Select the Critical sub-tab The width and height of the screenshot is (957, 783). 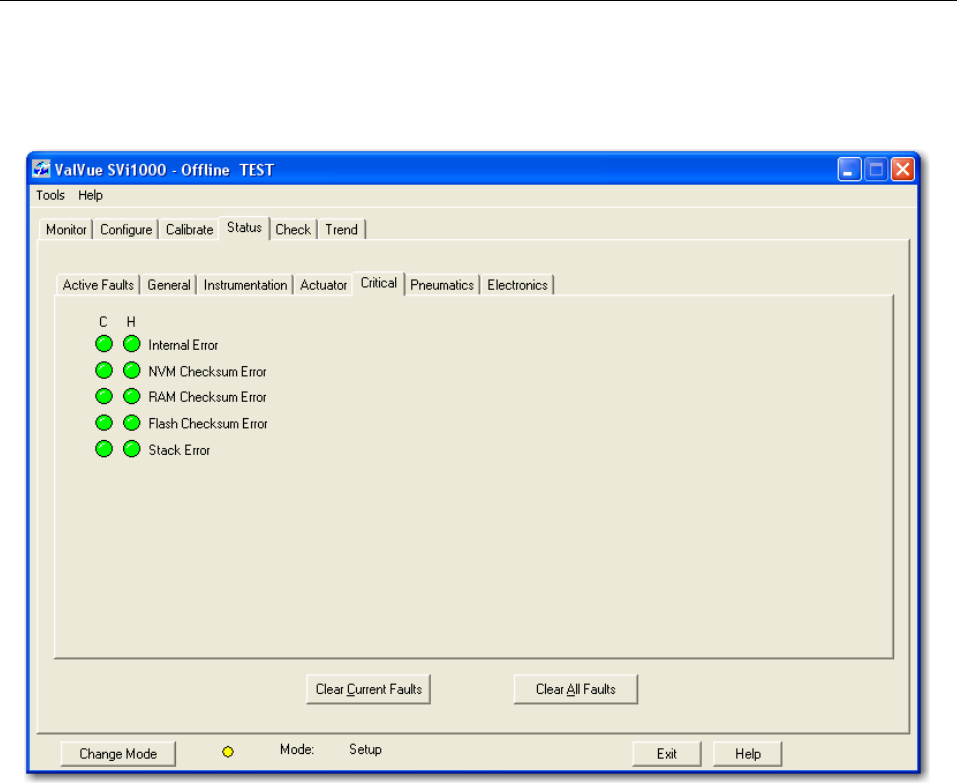click(378, 283)
